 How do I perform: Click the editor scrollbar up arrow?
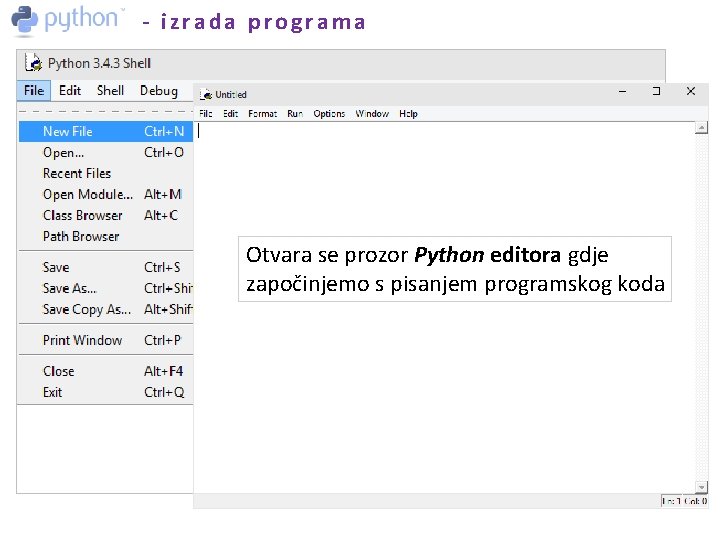pos(701,128)
